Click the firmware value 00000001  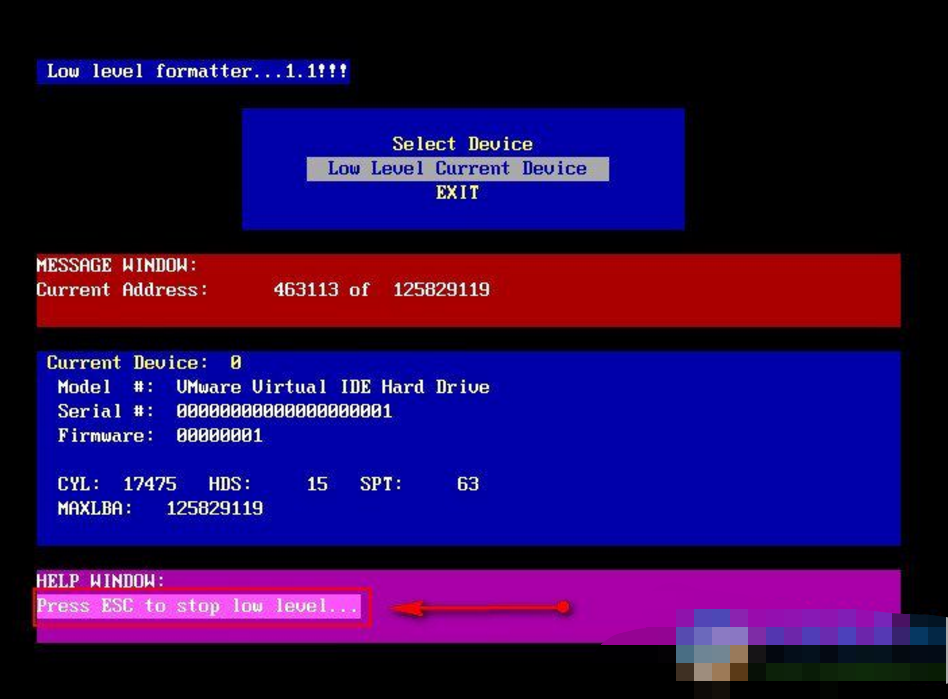[219, 435]
